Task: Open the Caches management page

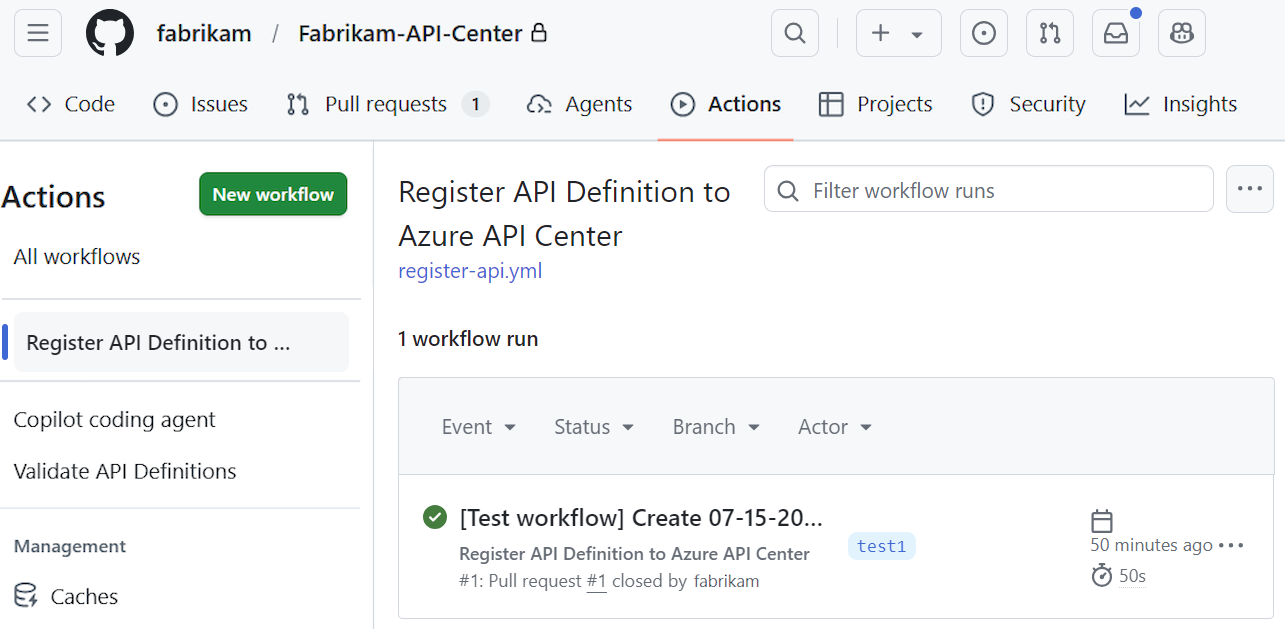Action: pos(84,596)
